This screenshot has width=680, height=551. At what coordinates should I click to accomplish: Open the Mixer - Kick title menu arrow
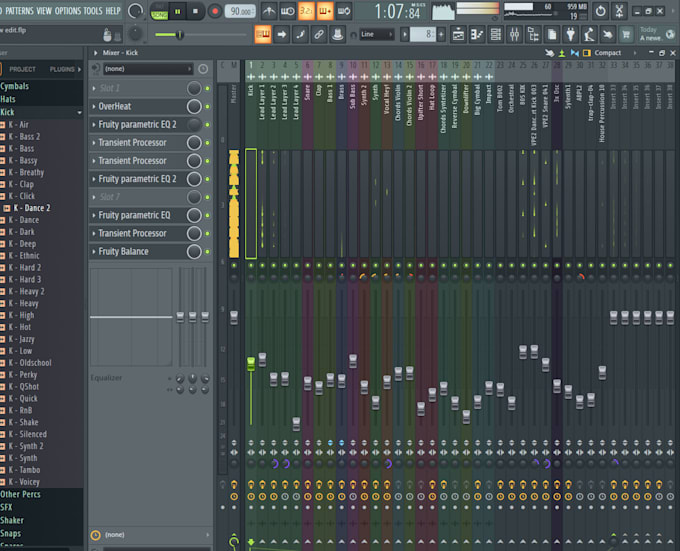(95, 53)
